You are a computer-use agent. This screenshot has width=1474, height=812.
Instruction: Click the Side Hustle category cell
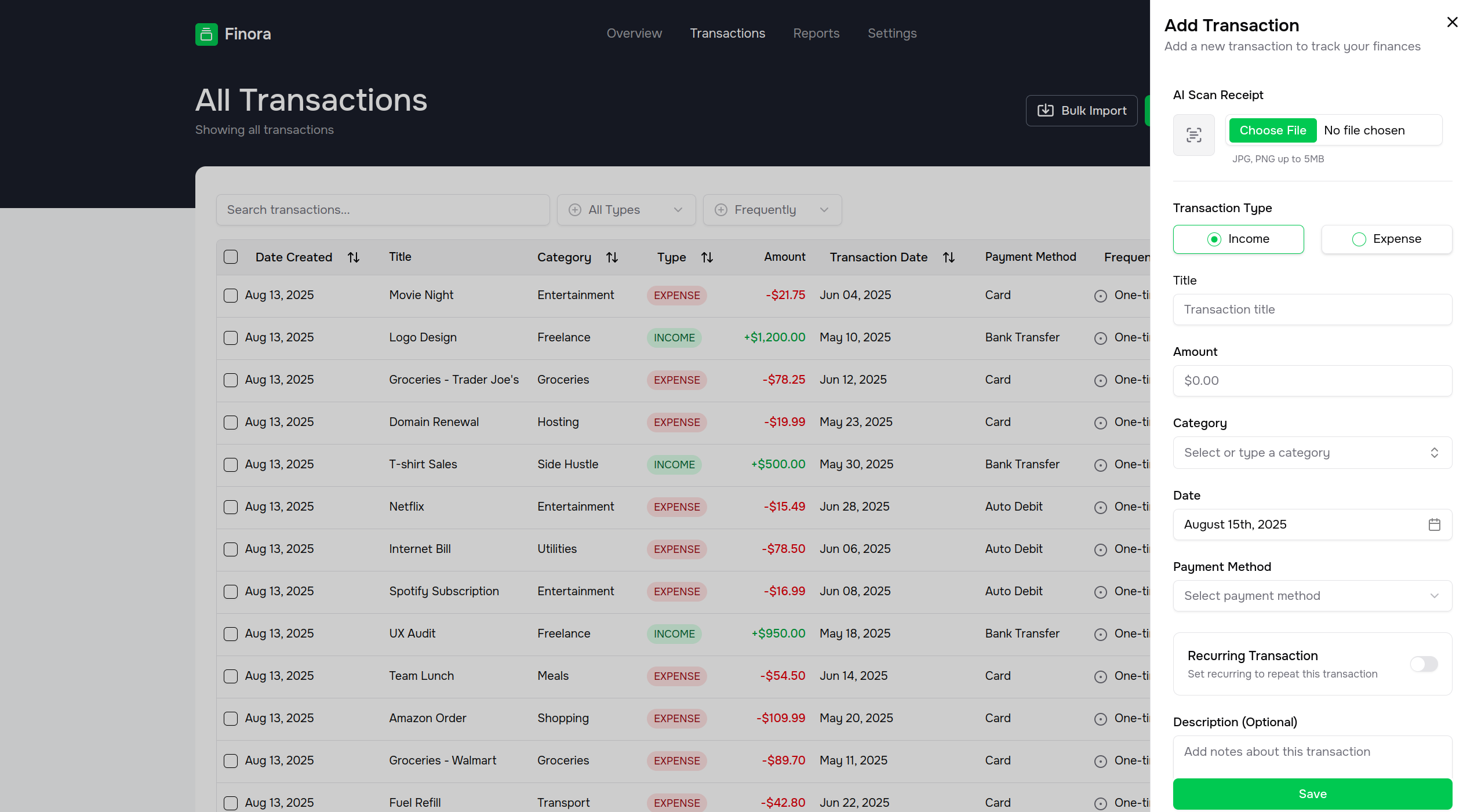pyautogui.click(x=567, y=464)
